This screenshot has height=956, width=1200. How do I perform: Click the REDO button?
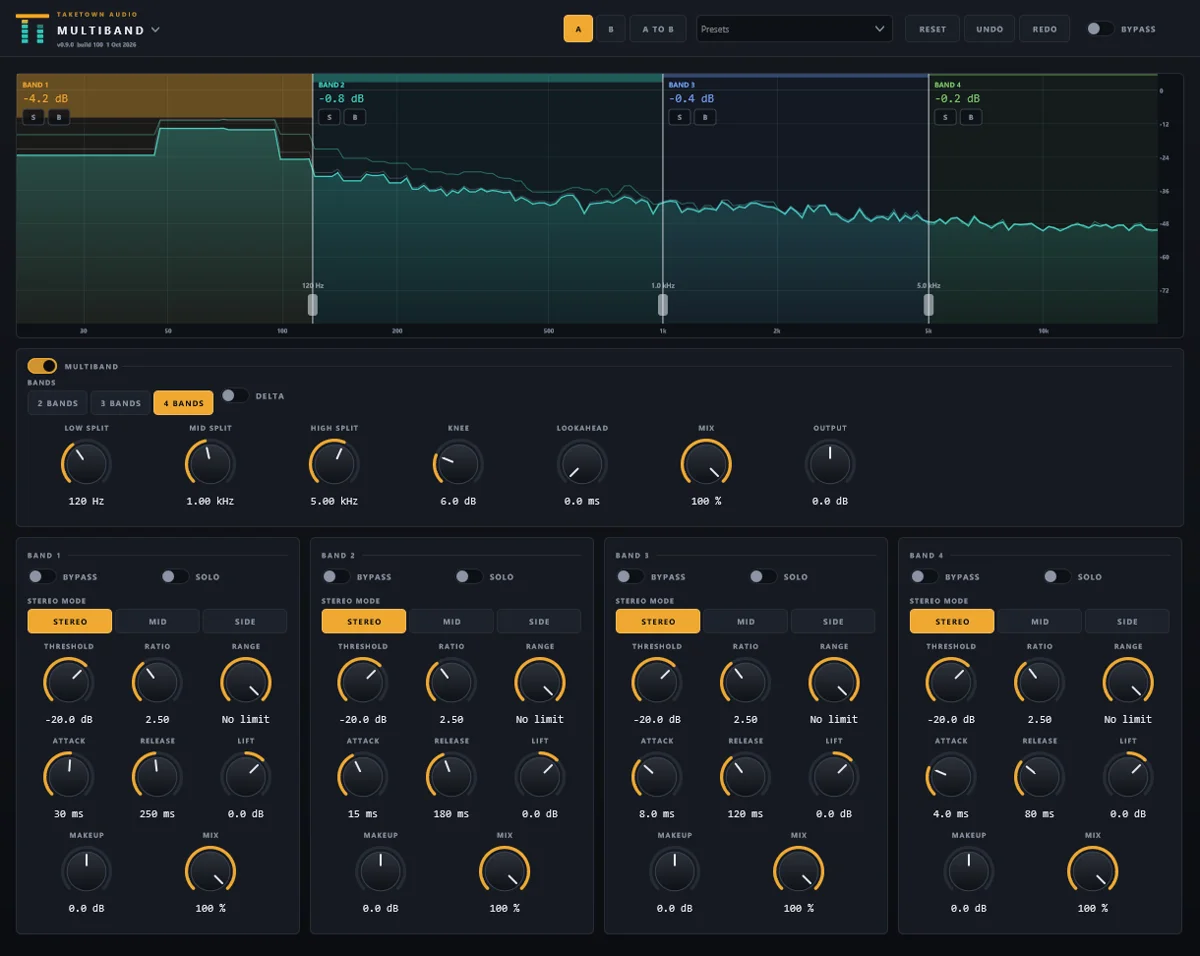tap(1045, 29)
